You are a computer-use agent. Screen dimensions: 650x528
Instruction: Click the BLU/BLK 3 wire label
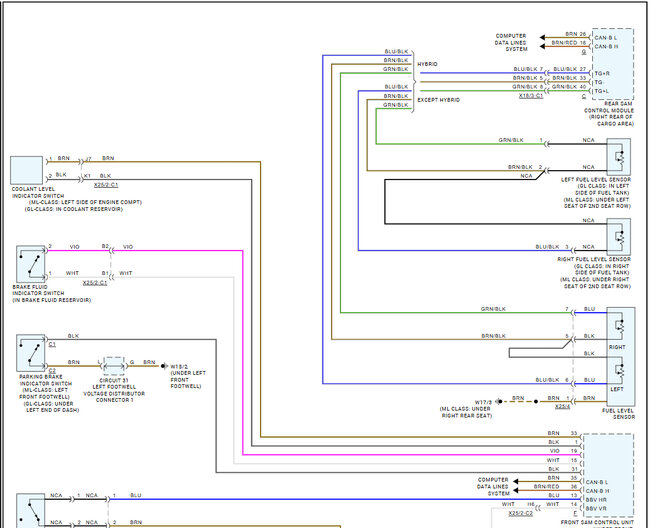pyautogui.click(x=552, y=247)
